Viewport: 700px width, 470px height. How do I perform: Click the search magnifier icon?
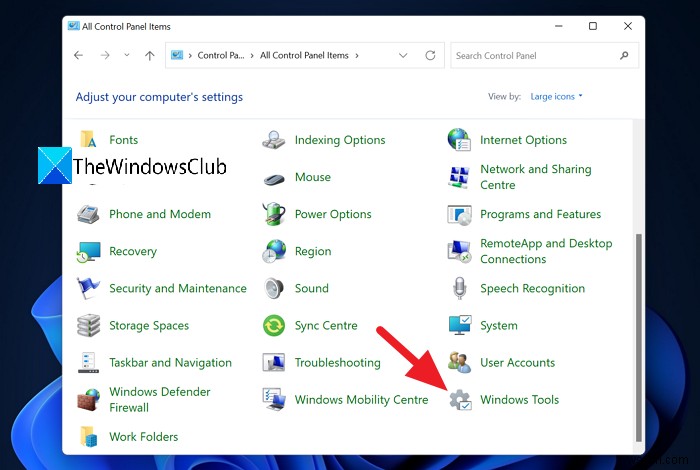coord(624,55)
